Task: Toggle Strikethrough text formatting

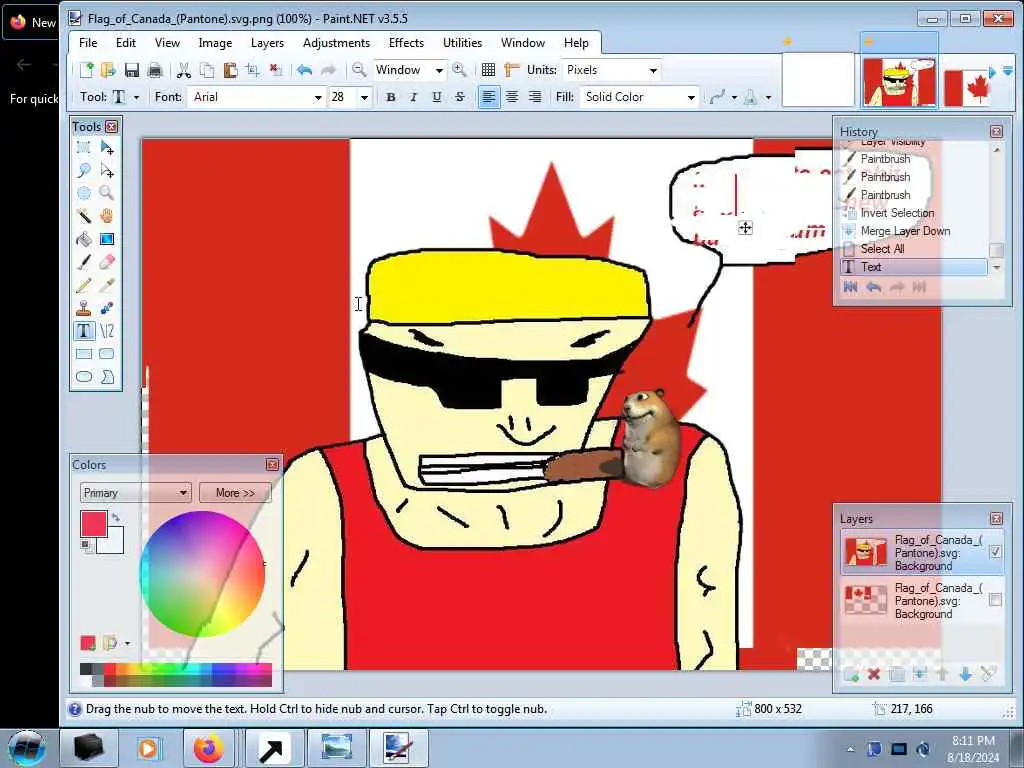Action: click(460, 97)
